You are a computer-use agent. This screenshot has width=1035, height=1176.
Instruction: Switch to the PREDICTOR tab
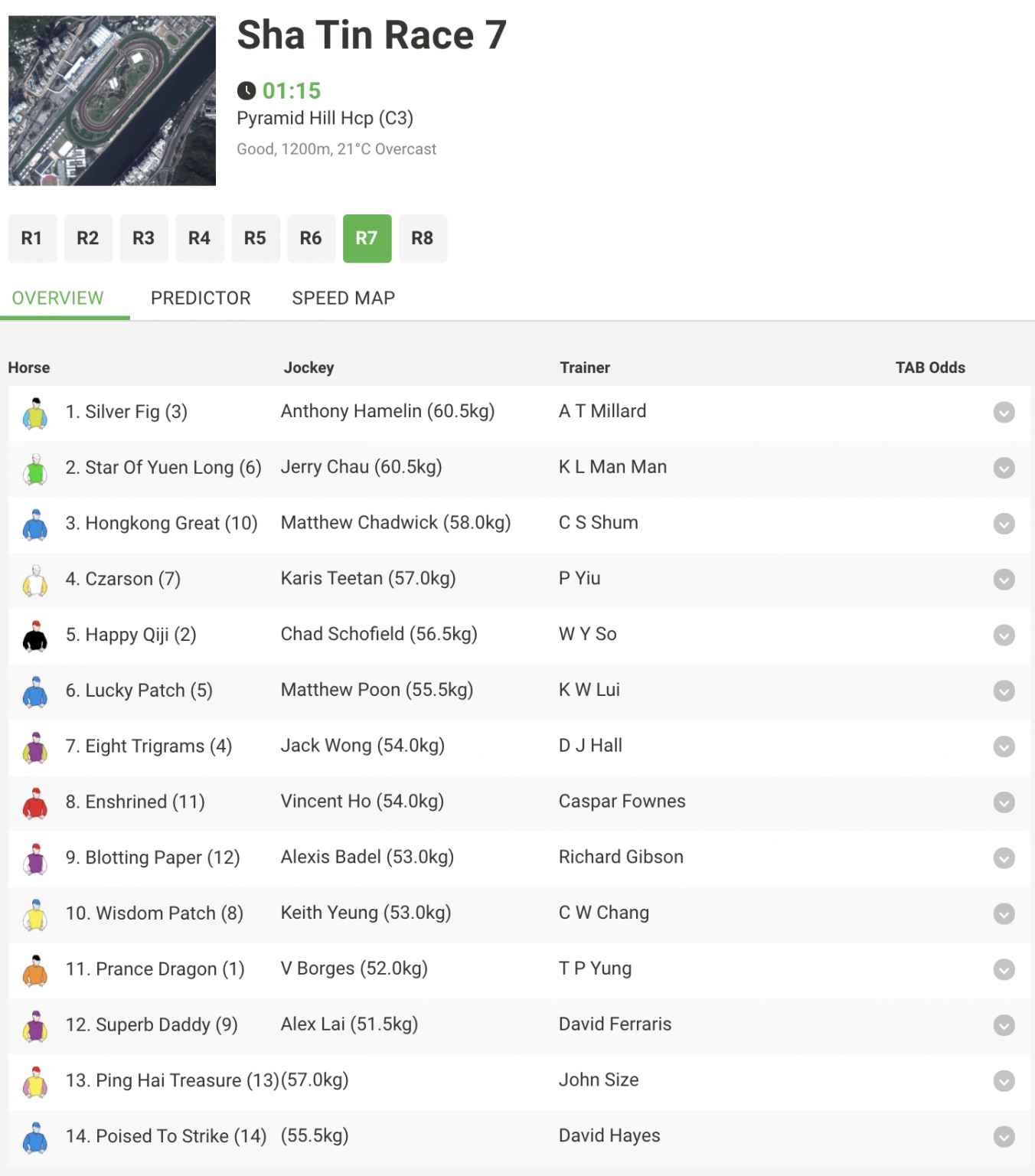[201, 298]
